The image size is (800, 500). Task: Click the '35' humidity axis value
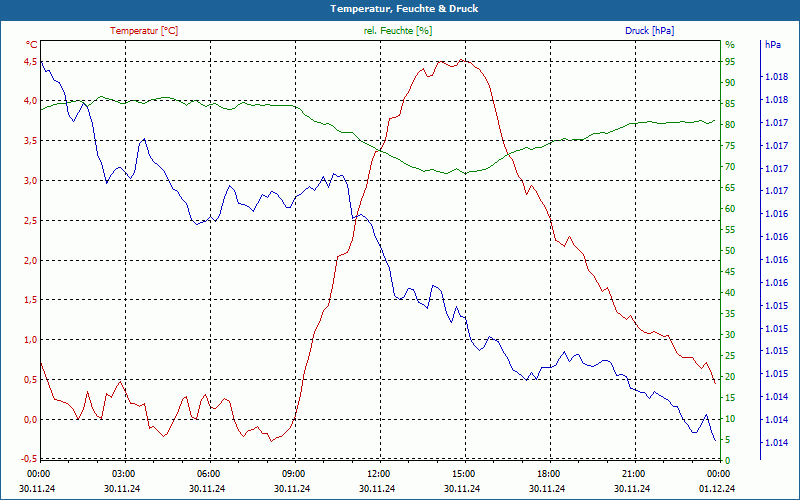730,314
